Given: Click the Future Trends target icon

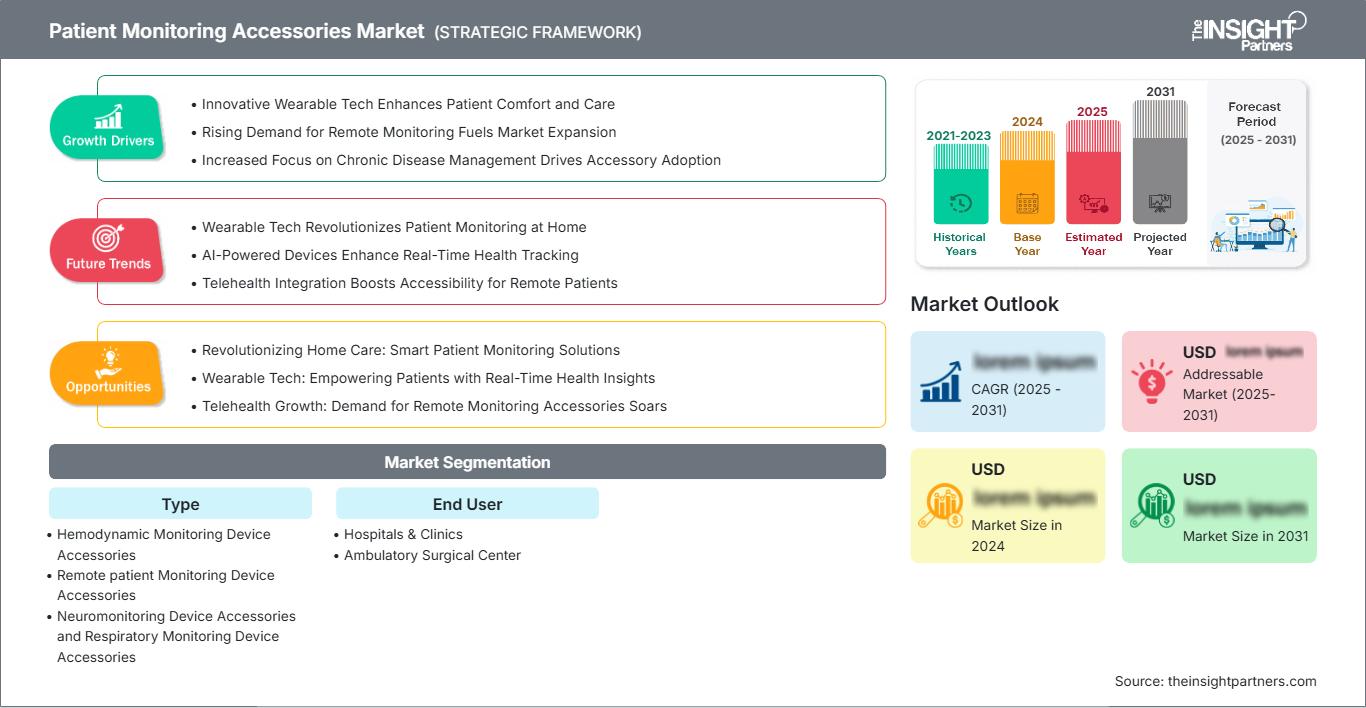Looking at the screenshot, I should [108, 238].
